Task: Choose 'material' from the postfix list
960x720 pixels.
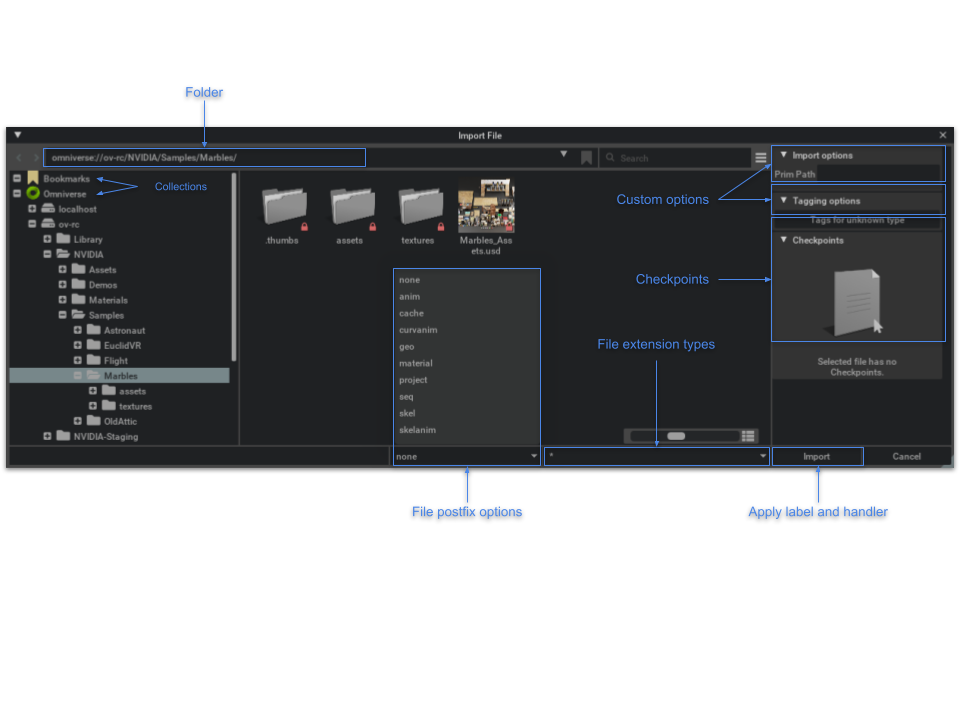Action: point(415,363)
